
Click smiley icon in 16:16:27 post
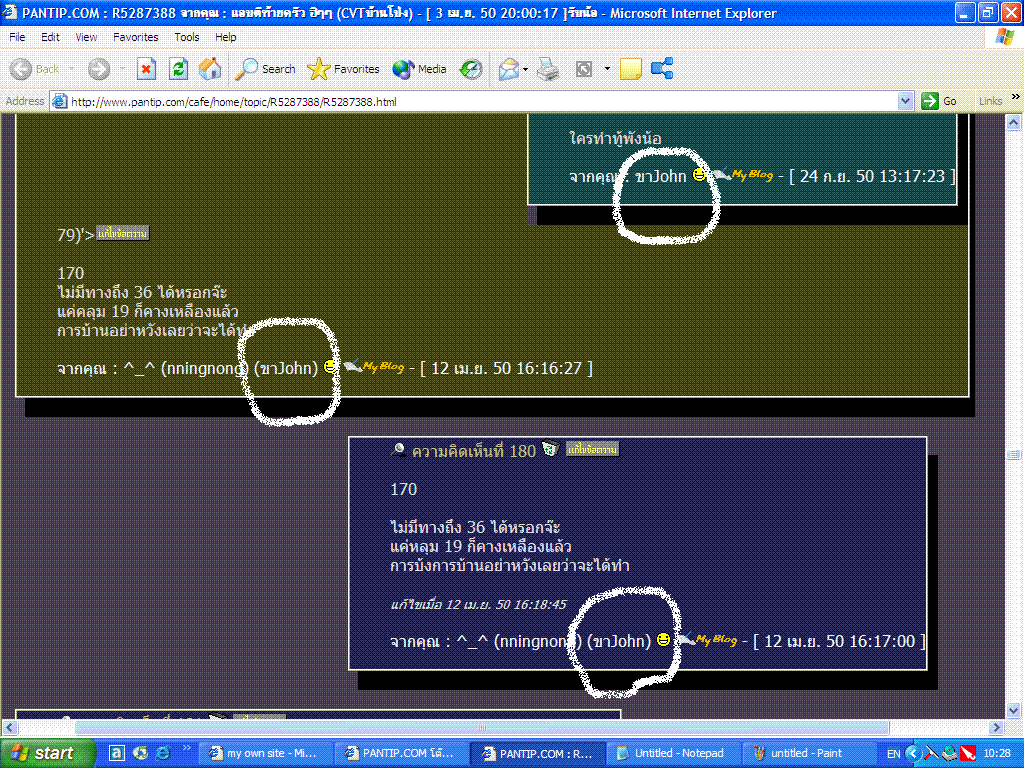coord(331,366)
